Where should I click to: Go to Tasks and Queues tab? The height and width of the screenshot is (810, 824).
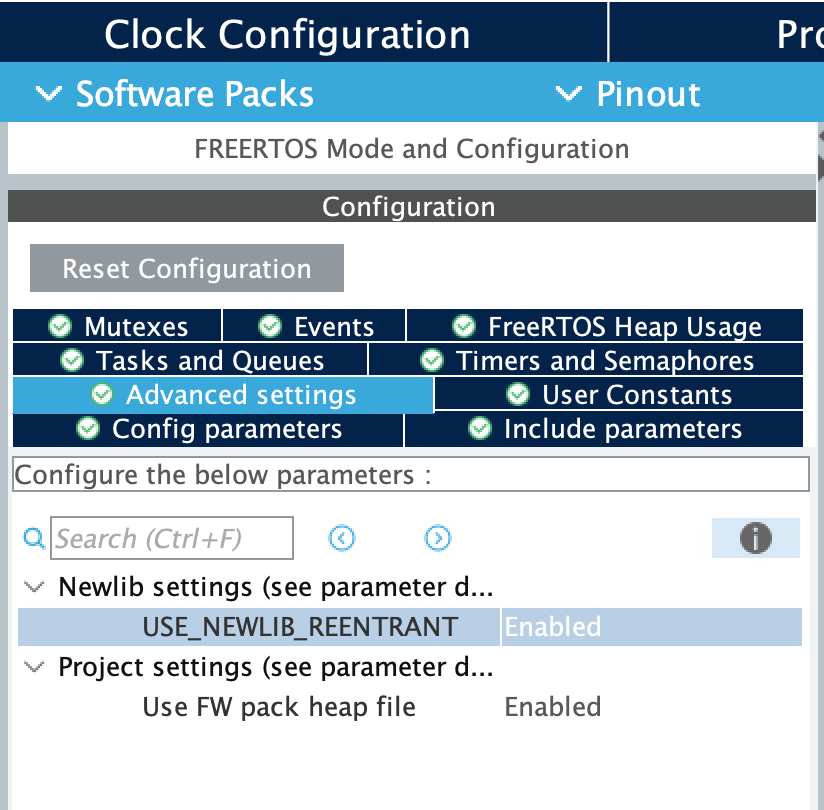pyautogui.click(x=192, y=360)
